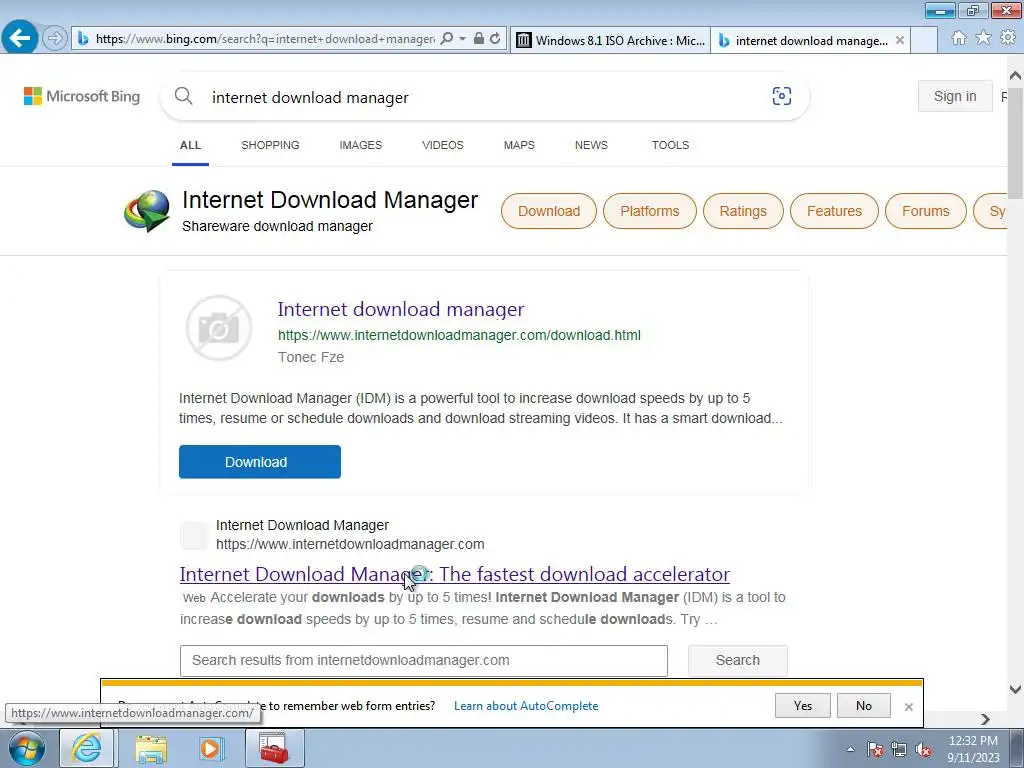The width and height of the screenshot is (1024, 768).
Task: Click the Sign in button
Action: pos(955,96)
